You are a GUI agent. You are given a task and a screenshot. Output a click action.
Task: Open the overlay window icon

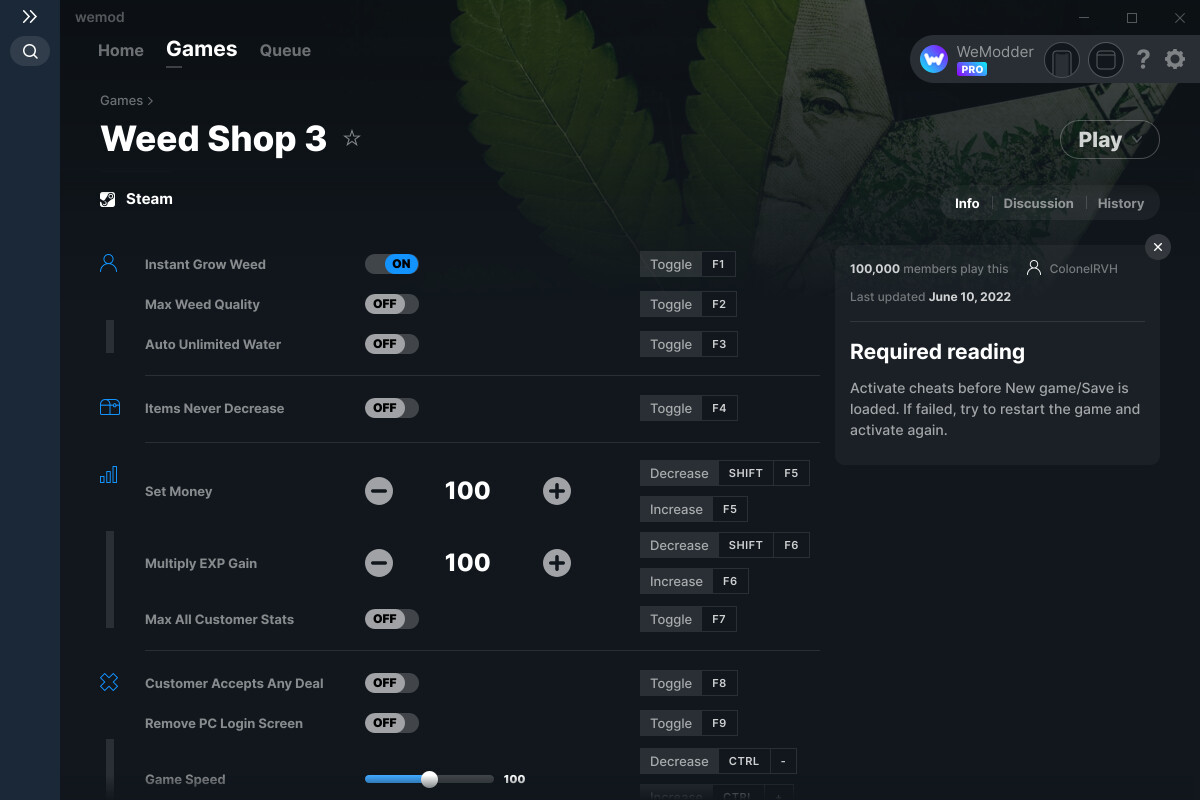tap(1106, 61)
